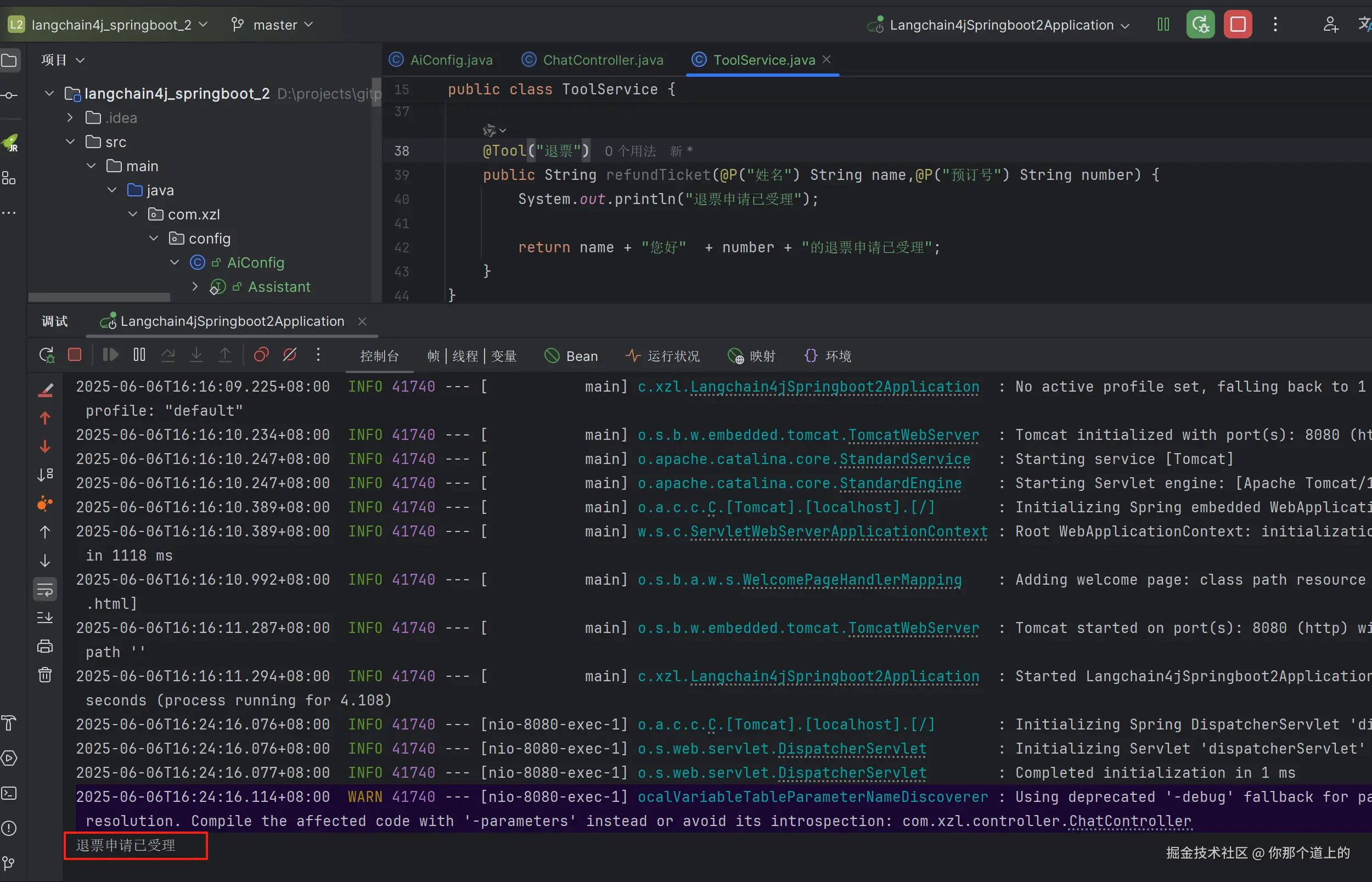
Task: Collapse the src folder in project tree
Action: (70, 142)
